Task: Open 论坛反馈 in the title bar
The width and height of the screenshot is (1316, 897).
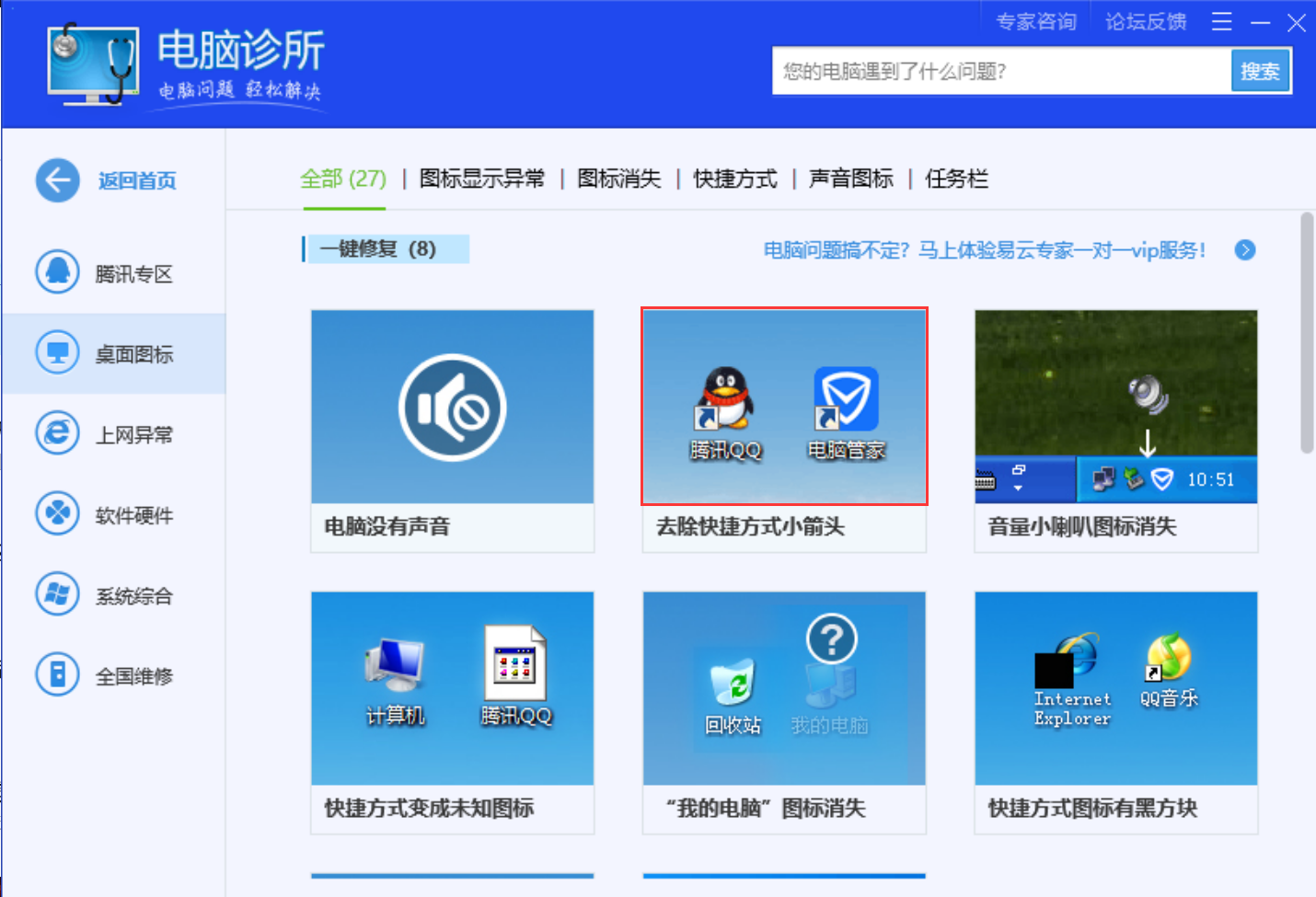Action: pos(1146,22)
